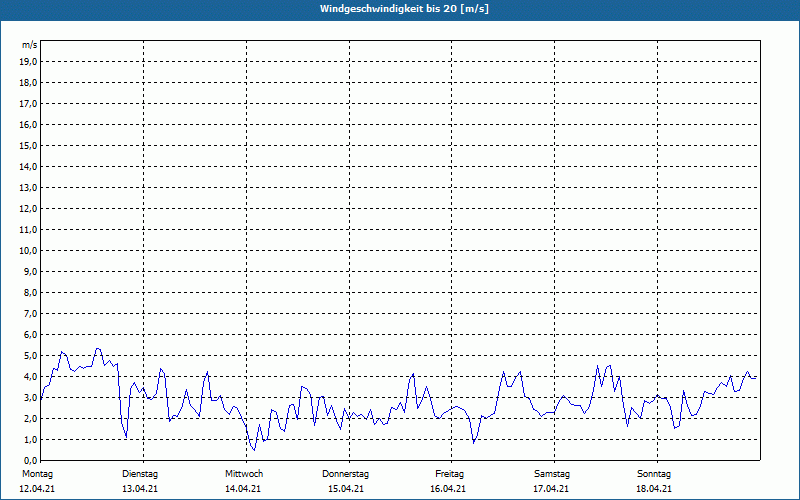Select the 'Donnerstag' day label
800x500 pixels.
click(345, 474)
